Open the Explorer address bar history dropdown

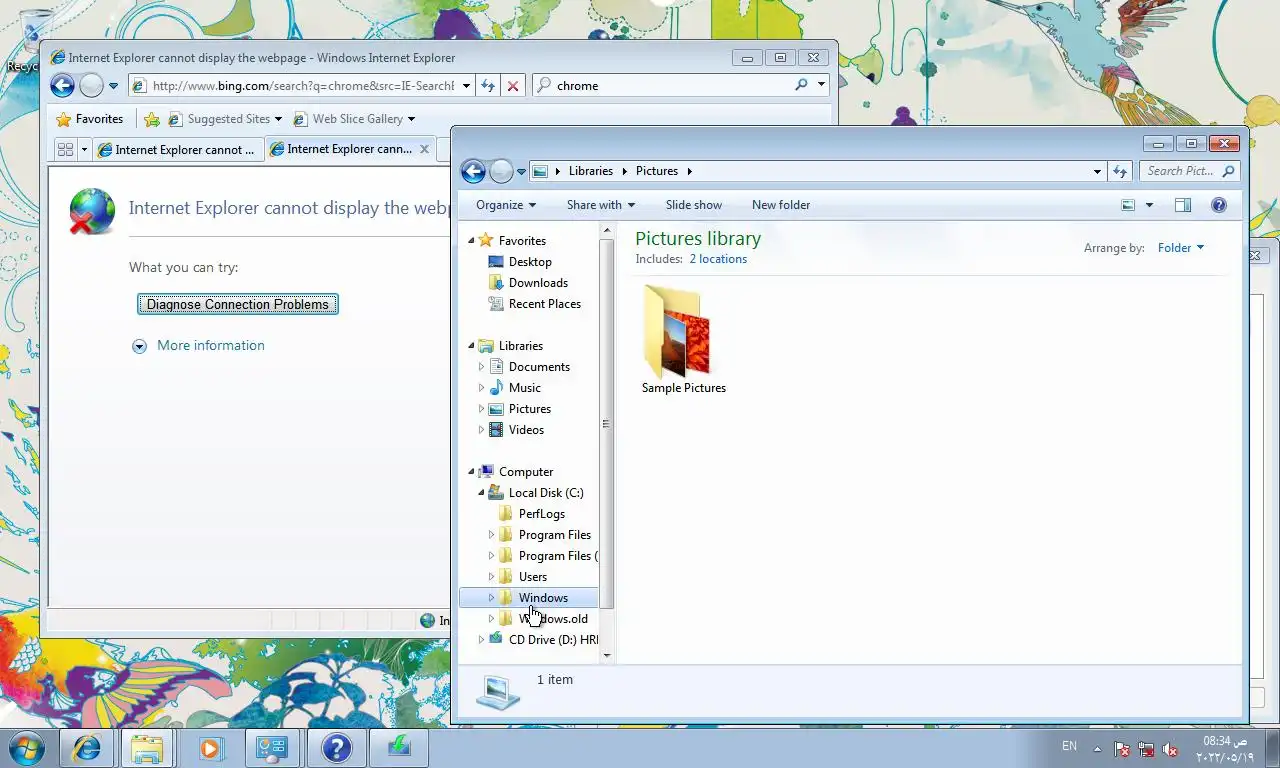(x=1097, y=171)
